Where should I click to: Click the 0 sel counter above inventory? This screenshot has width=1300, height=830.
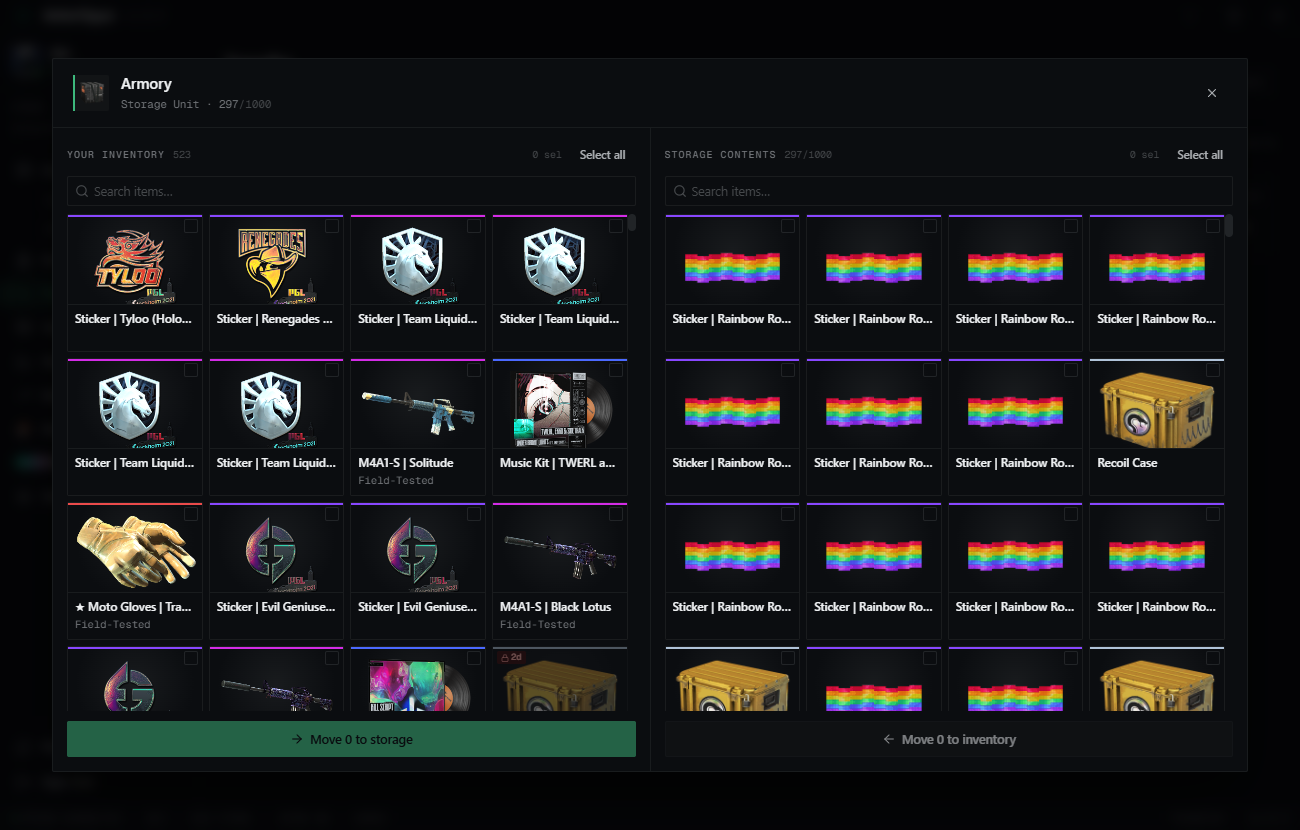coord(547,155)
